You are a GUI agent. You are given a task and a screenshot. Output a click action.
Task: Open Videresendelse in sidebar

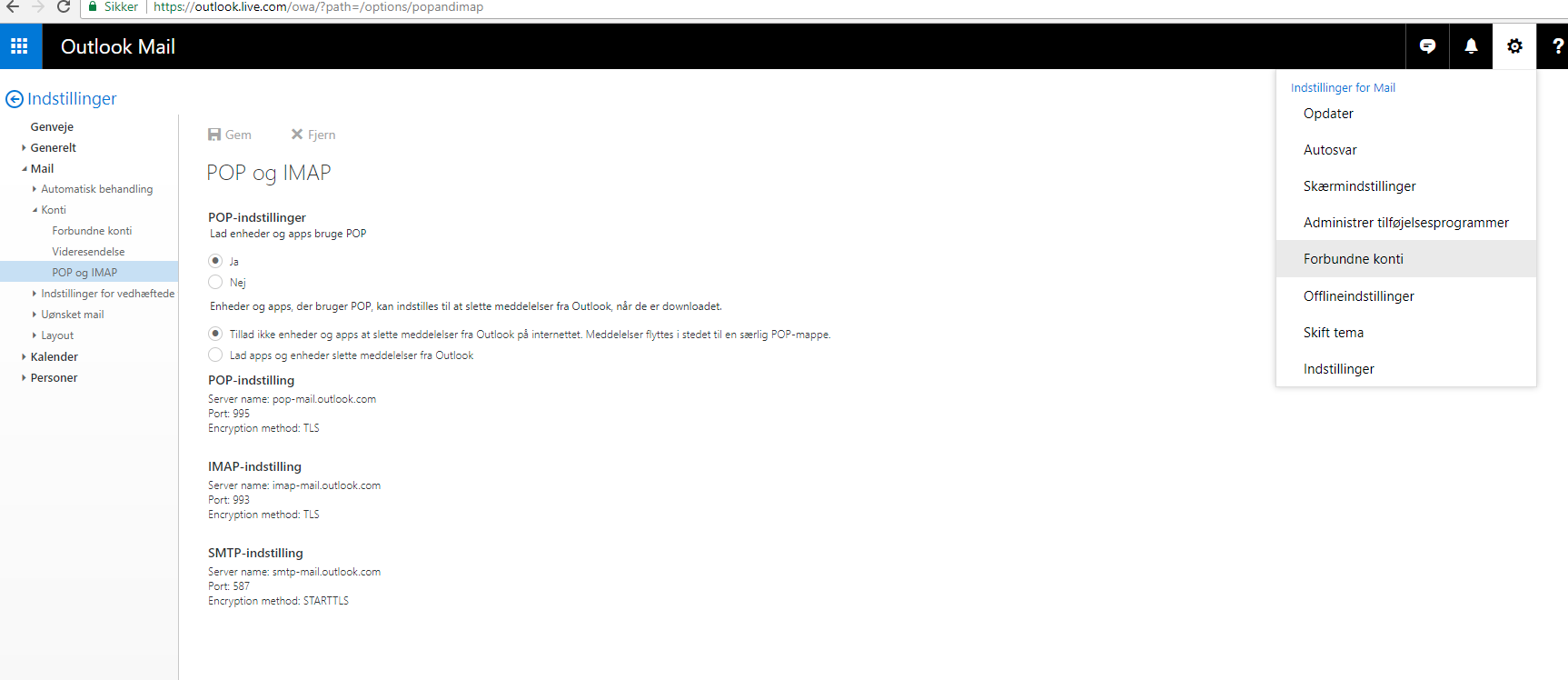(x=88, y=252)
